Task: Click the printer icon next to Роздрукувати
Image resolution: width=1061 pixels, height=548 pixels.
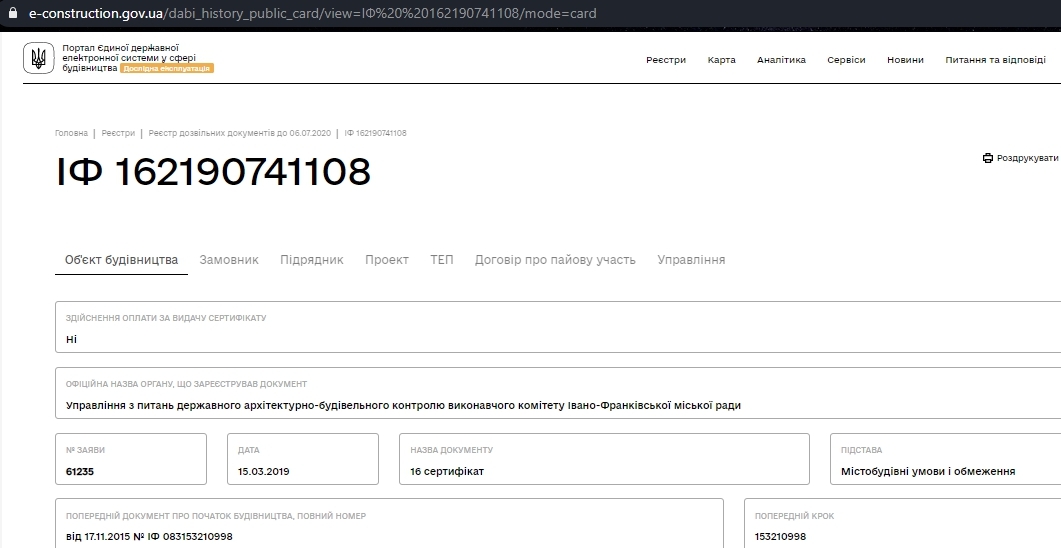Action: pyautogui.click(x=988, y=158)
